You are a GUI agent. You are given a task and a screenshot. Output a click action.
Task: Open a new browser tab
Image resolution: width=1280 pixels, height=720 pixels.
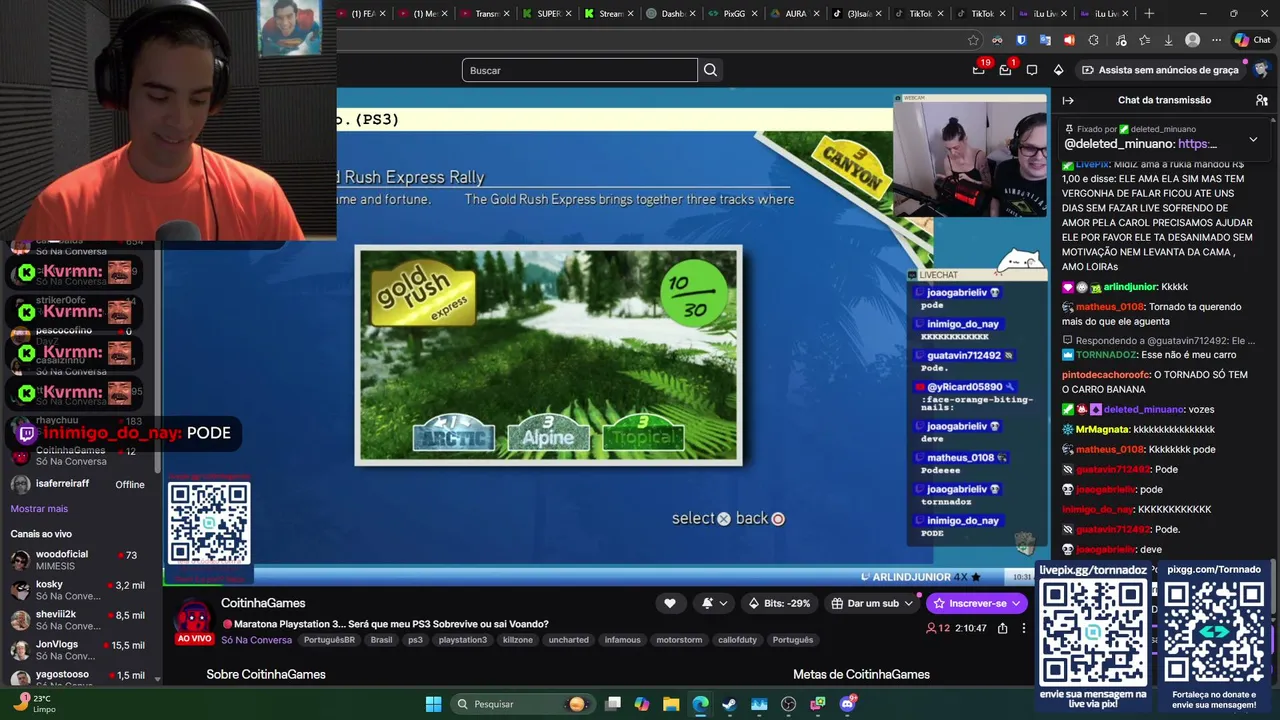[x=1149, y=13]
